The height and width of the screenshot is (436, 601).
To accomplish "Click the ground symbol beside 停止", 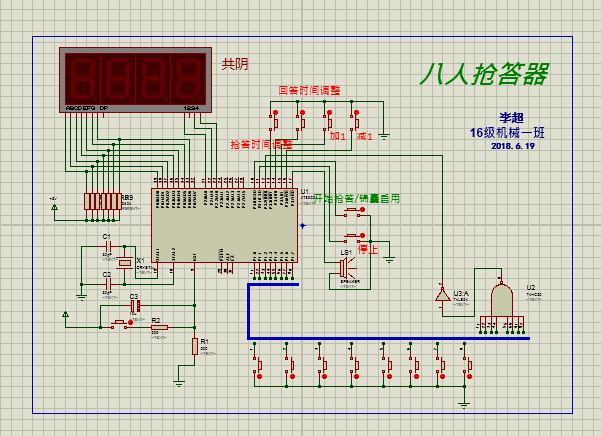I will tap(389, 259).
